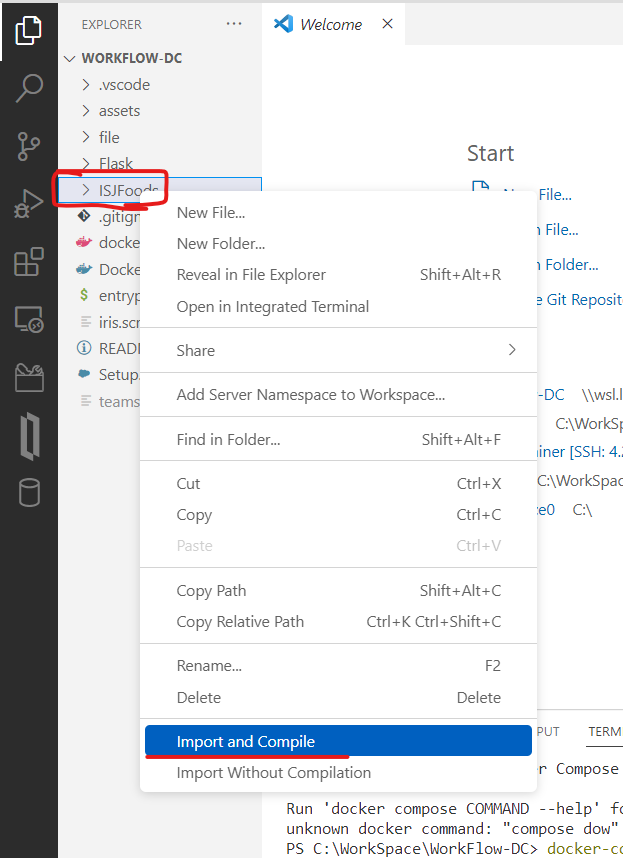Open the Search view in the activity bar
623x858 pixels.
pos(28,88)
